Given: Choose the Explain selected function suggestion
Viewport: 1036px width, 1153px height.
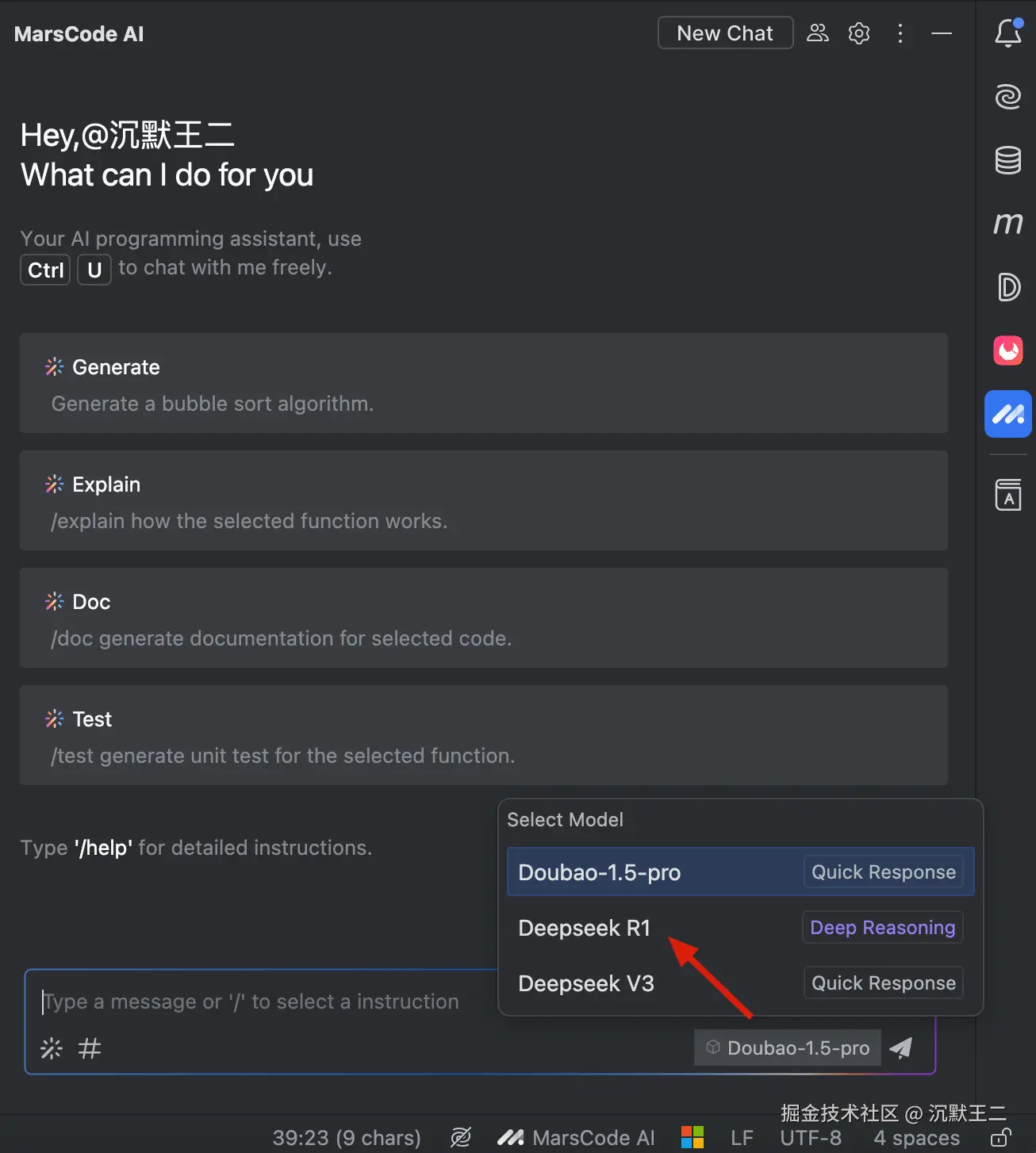Looking at the screenshot, I should coord(484,500).
